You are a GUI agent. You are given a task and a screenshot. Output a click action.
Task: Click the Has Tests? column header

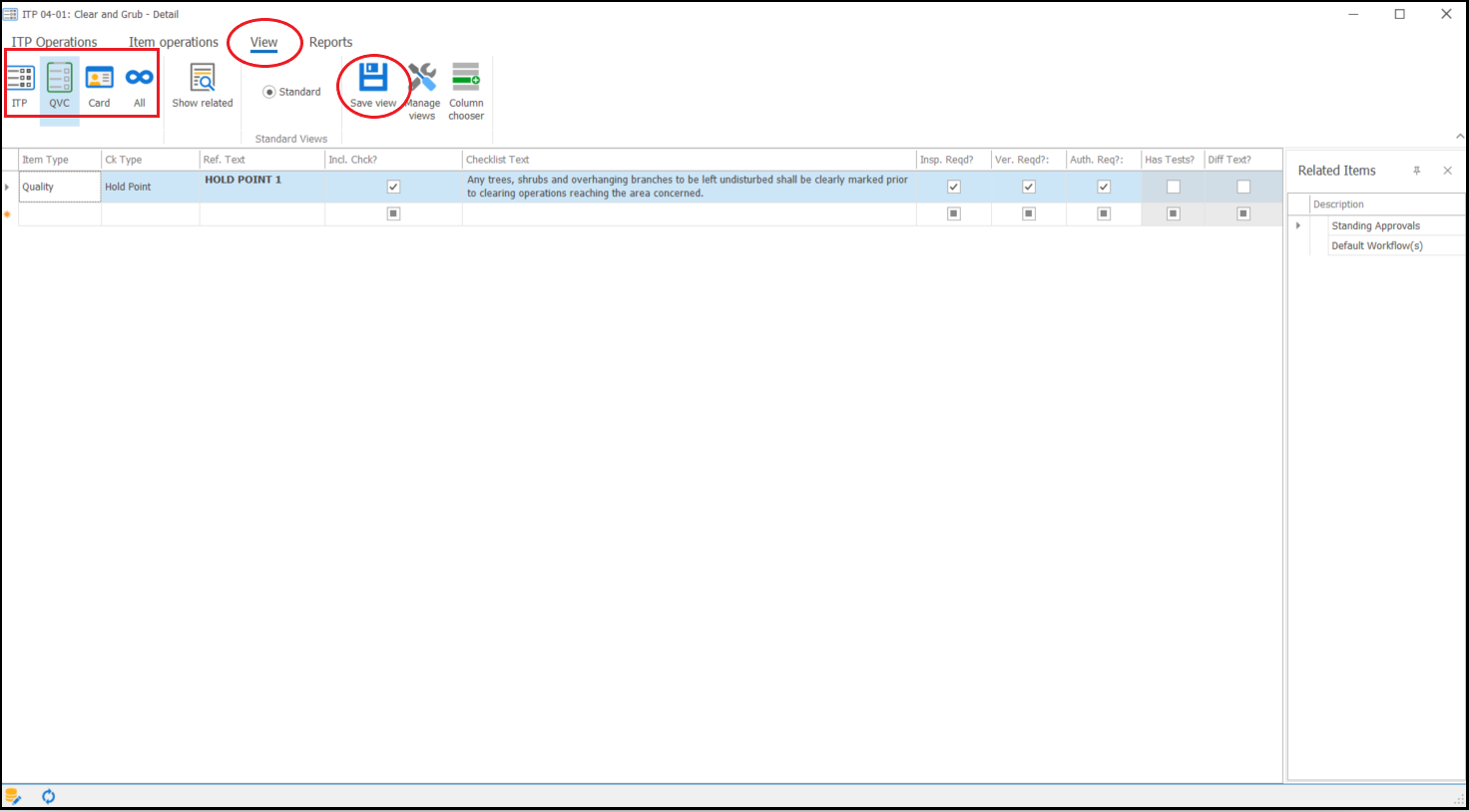(x=1173, y=160)
